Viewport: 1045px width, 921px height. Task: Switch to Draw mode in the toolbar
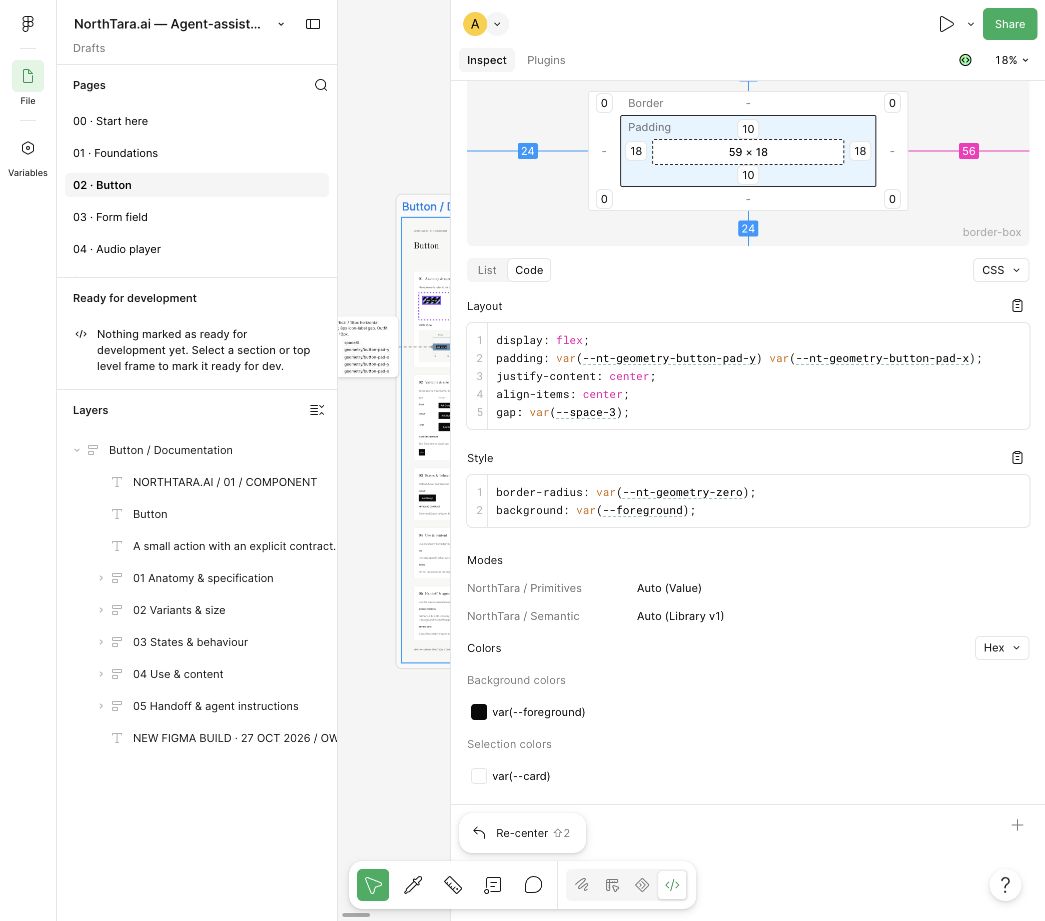click(582, 885)
